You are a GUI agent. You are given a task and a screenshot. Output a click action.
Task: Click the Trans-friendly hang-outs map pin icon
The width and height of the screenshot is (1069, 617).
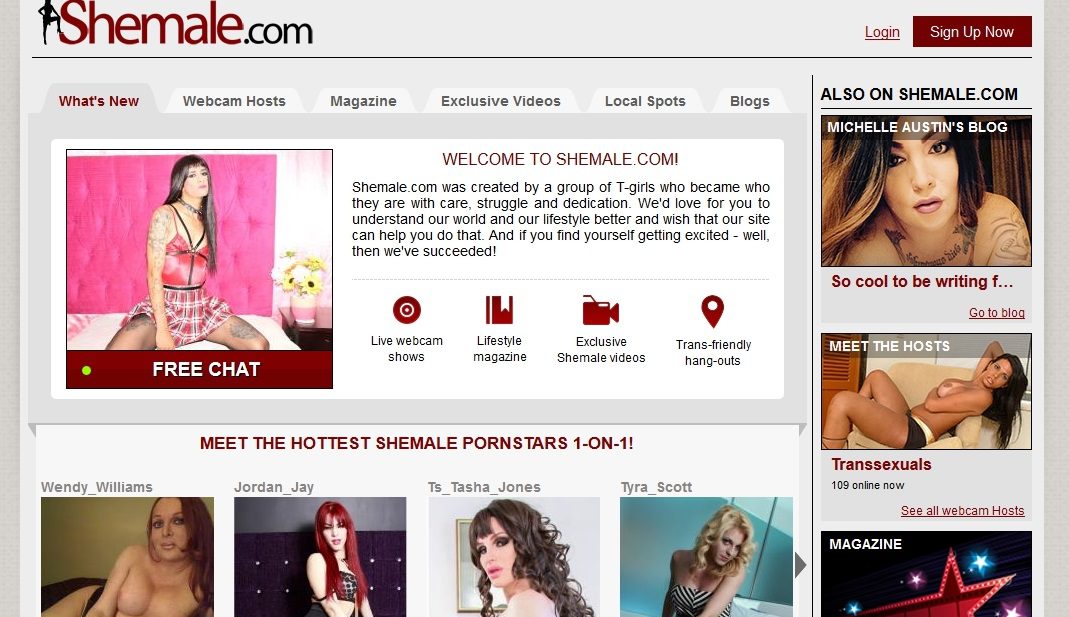[x=712, y=311]
